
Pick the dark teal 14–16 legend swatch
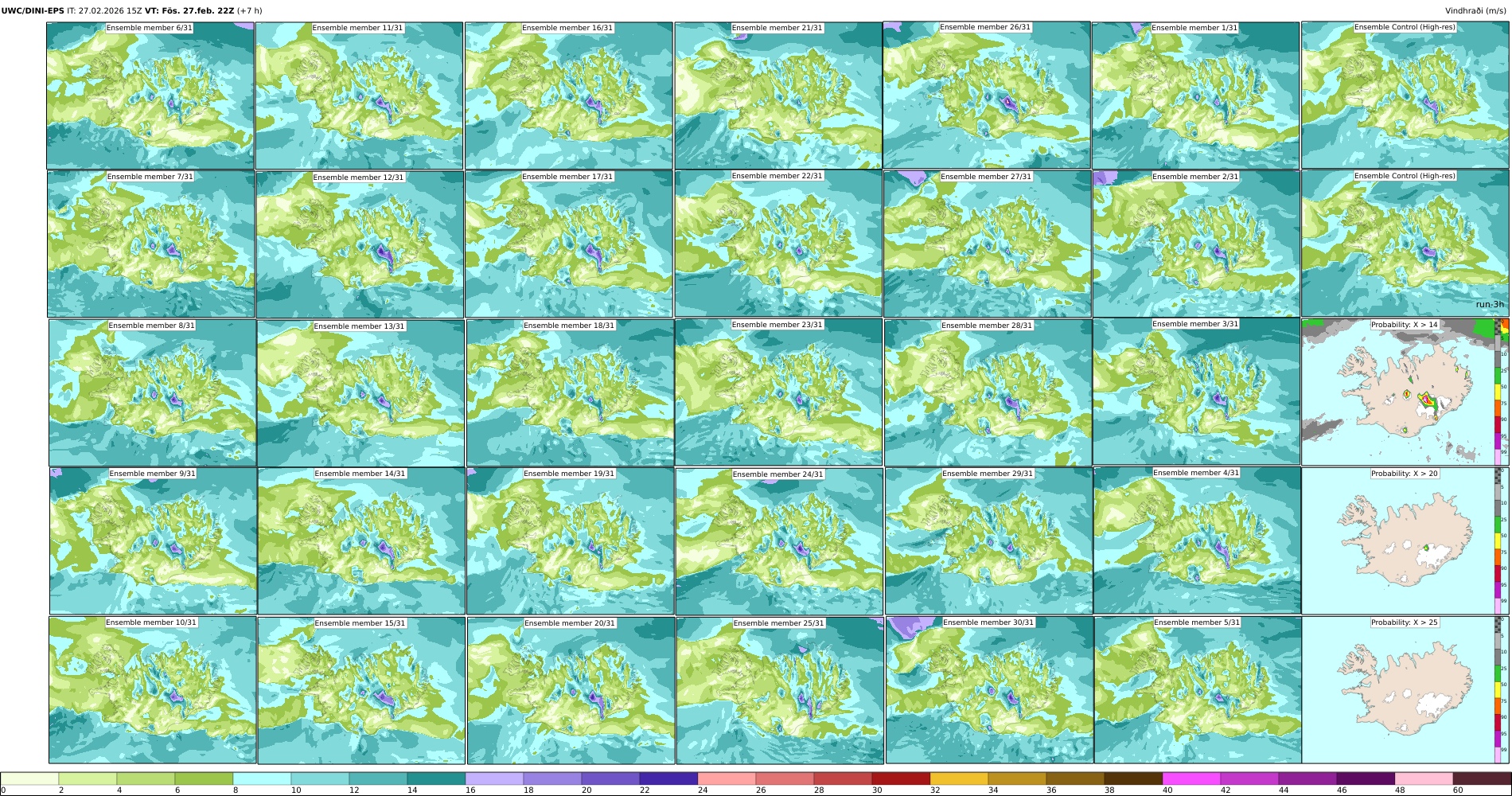(x=436, y=778)
